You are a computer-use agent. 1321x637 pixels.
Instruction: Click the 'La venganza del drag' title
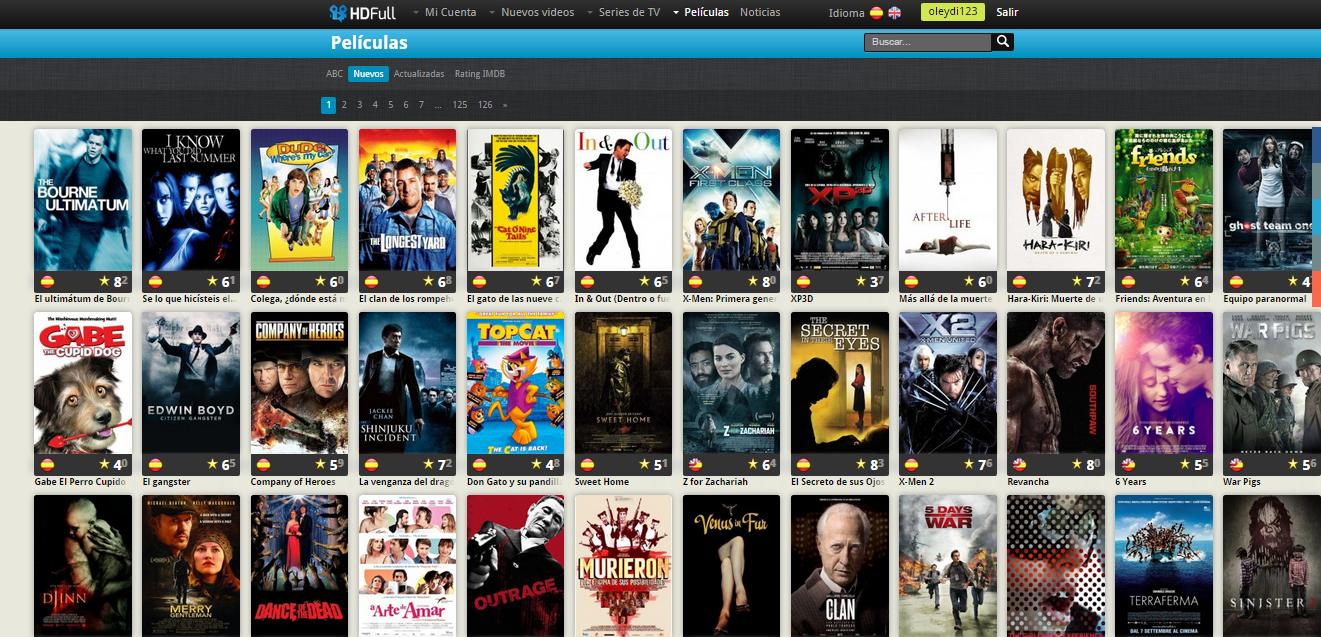pyautogui.click(x=405, y=482)
